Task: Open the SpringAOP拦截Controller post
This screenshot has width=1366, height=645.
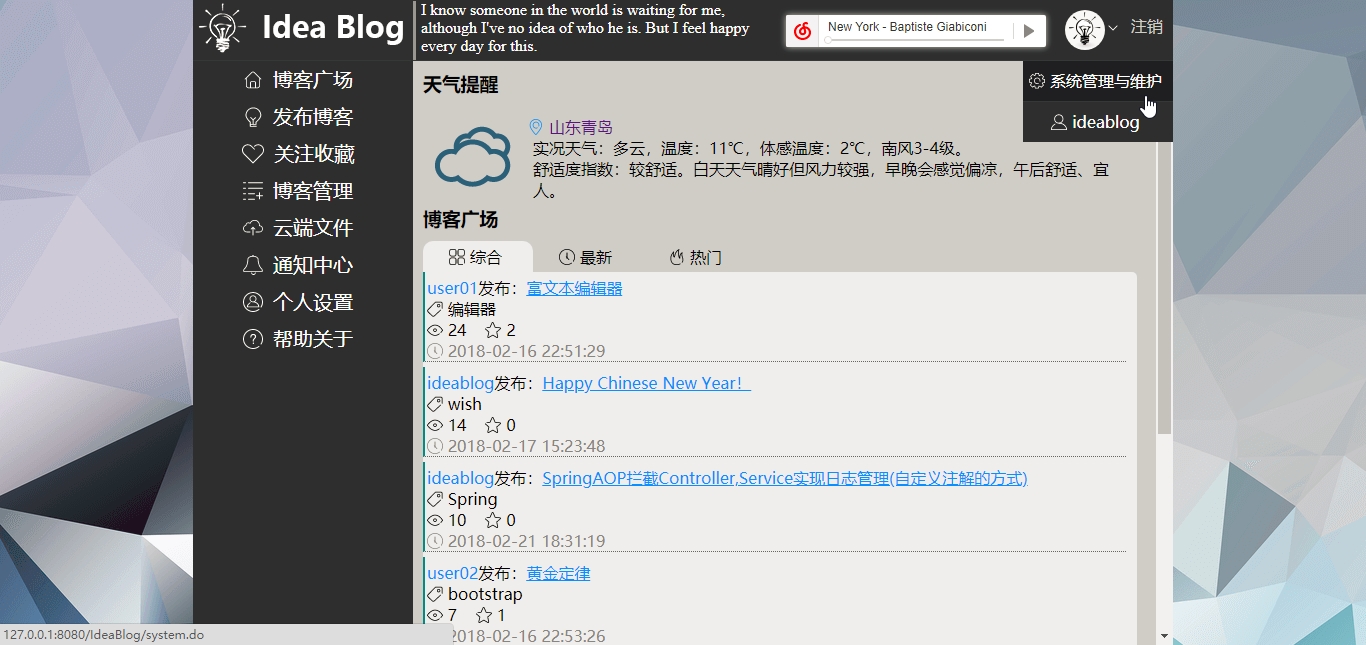Action: tap(785, 478)
